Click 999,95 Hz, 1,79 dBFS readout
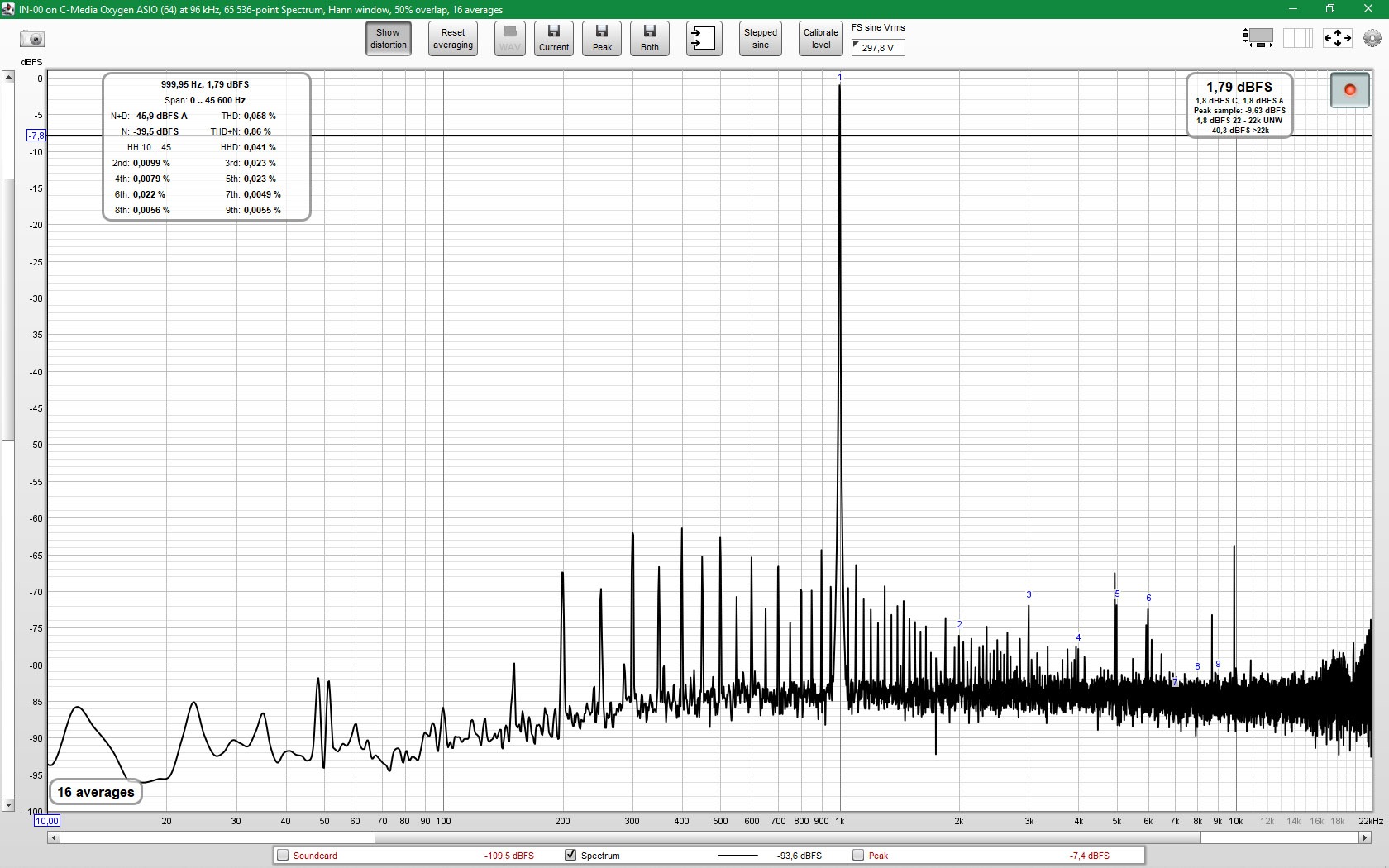Screen dimensions: 1389x868 [205, 84]
